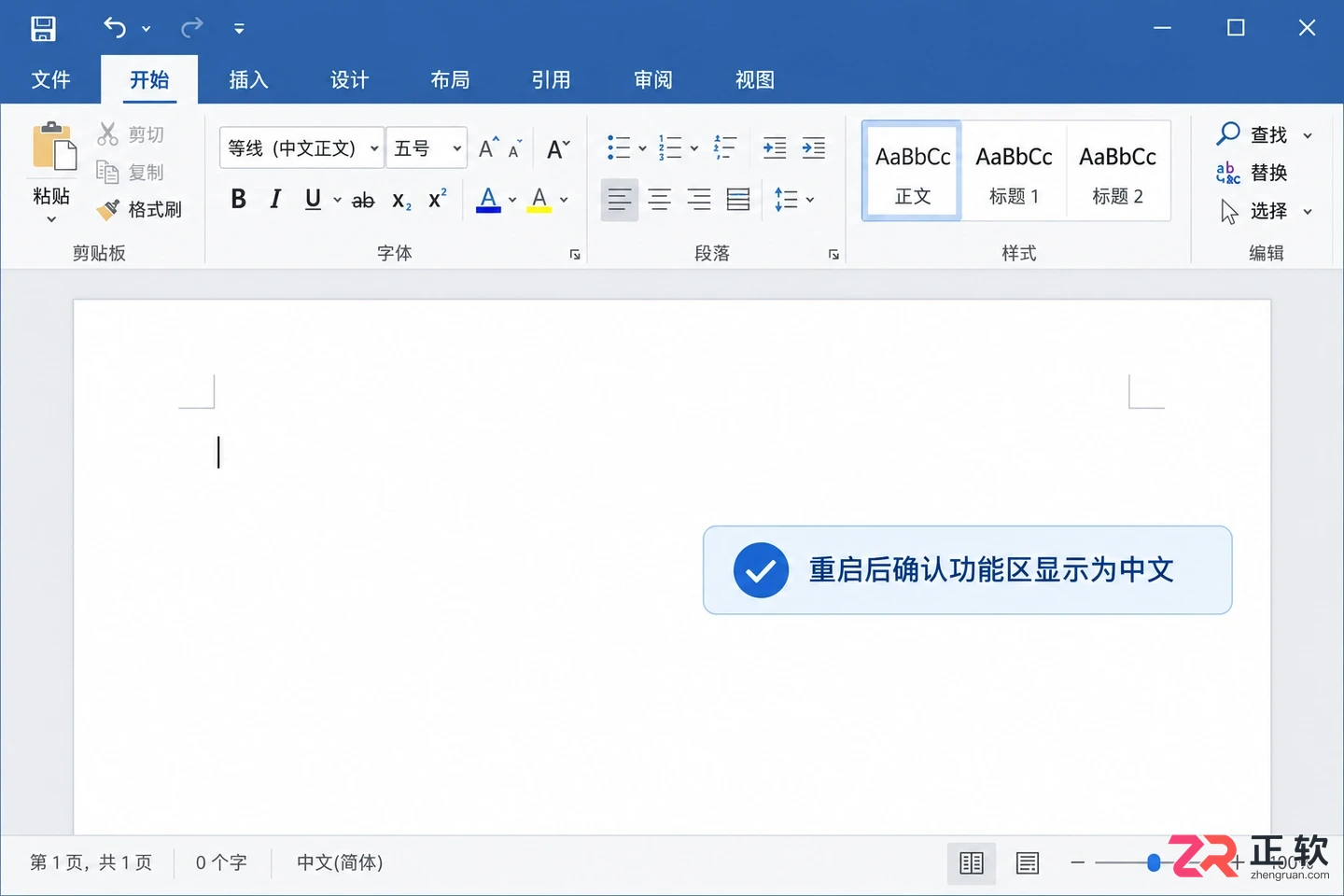Click 查找 to search the document
Viewport: 1344px width, 896px height.
tap(1253, 134)
